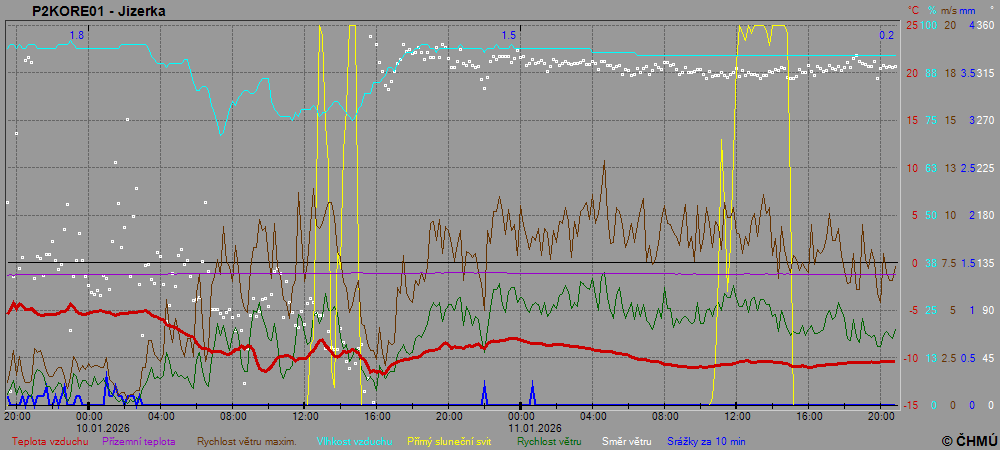This screenshot has height=450, width=1000.
Task: Click the mm unit header on axis
Action: coord(968,10)
